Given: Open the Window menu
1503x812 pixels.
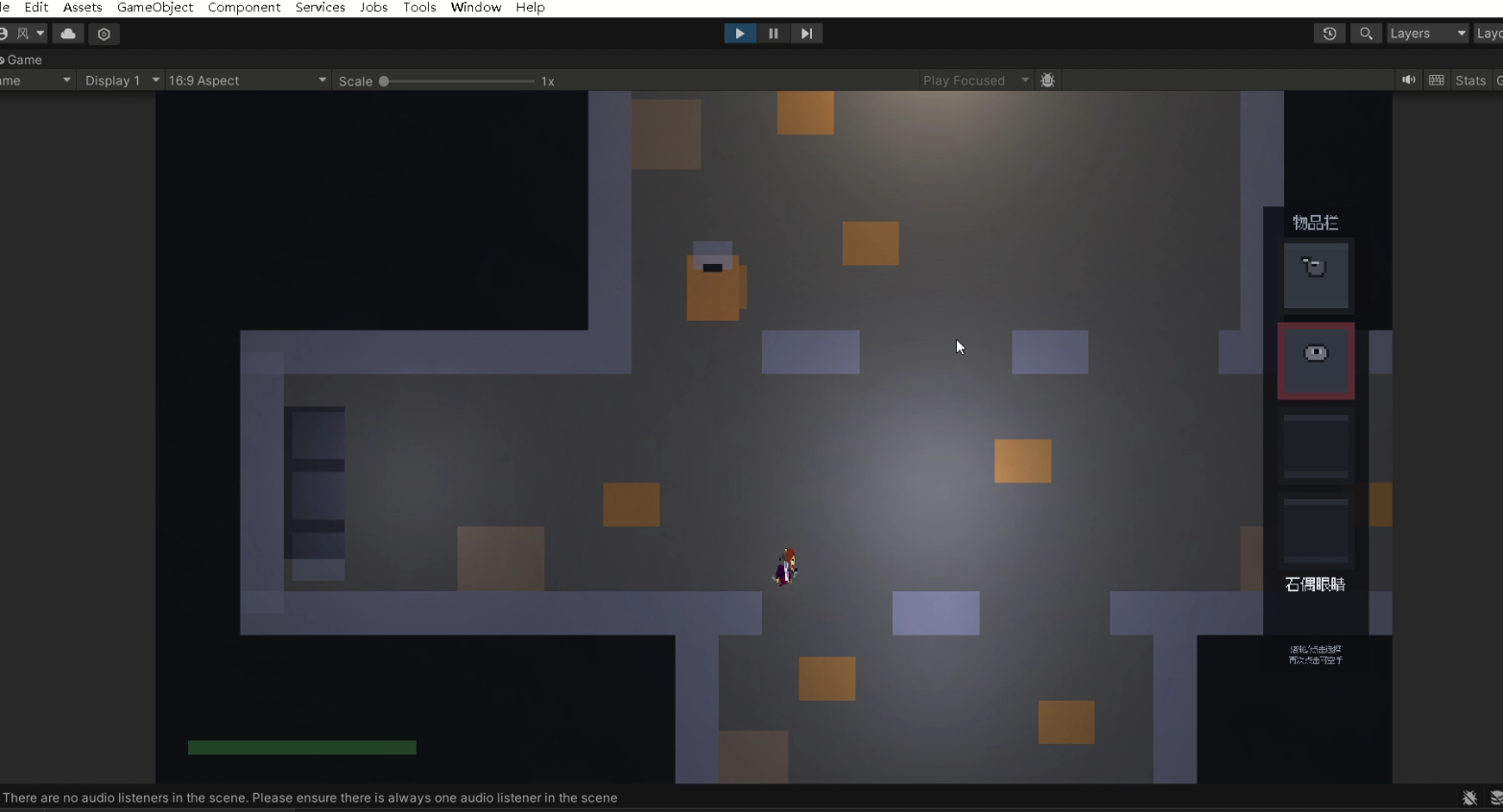Looking at the screenshot, I should (476, 8).
